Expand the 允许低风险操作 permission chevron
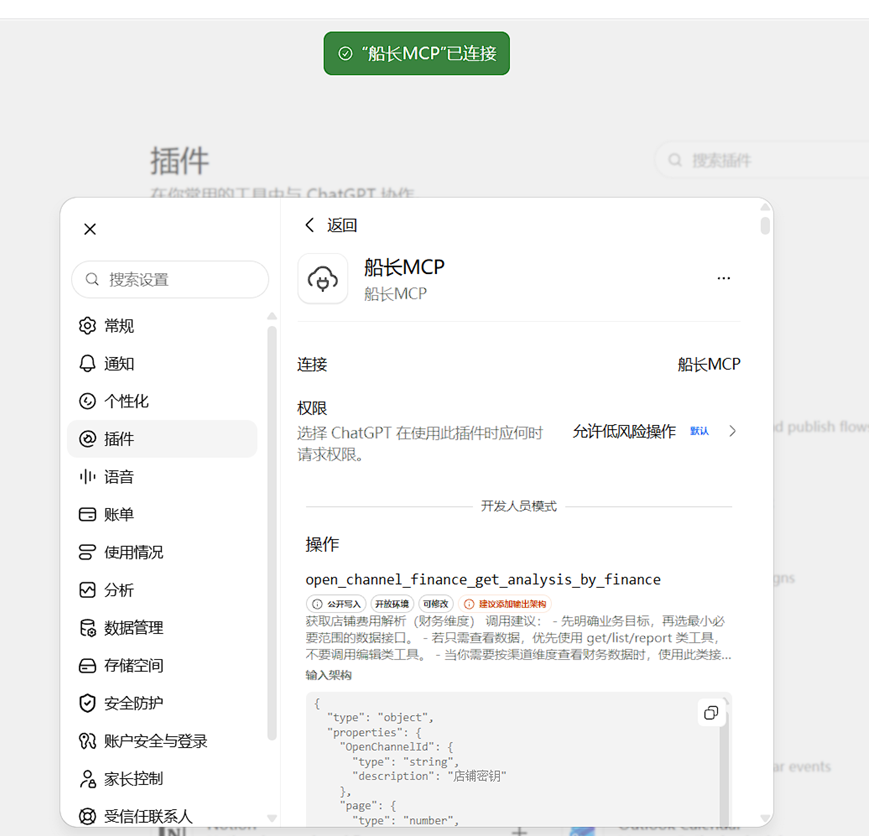 pyautogui.click(x=733, y=431)
